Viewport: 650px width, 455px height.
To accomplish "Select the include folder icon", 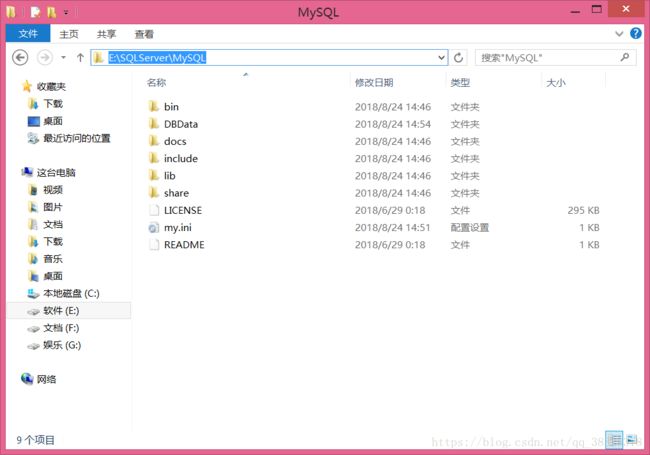I will click(153, 158).
